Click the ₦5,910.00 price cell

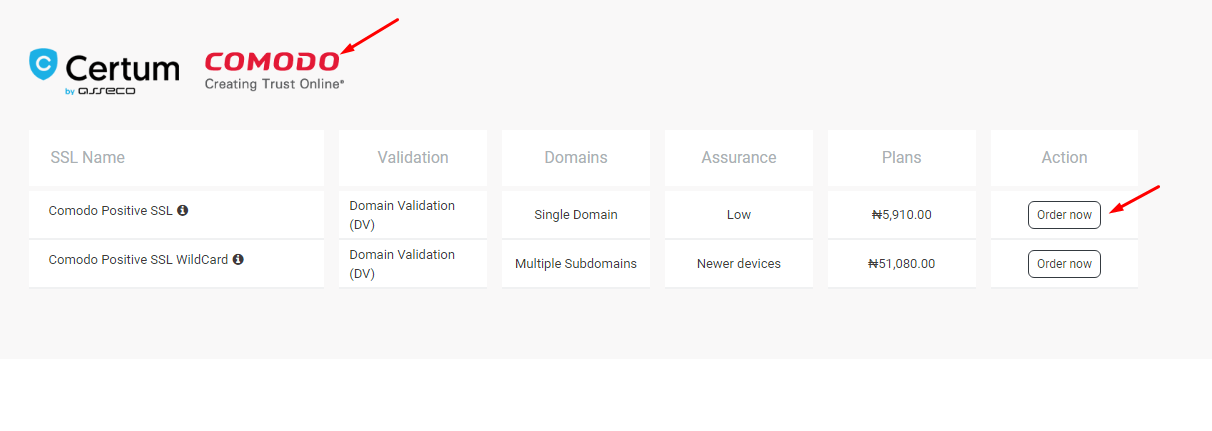coord(902,214)
